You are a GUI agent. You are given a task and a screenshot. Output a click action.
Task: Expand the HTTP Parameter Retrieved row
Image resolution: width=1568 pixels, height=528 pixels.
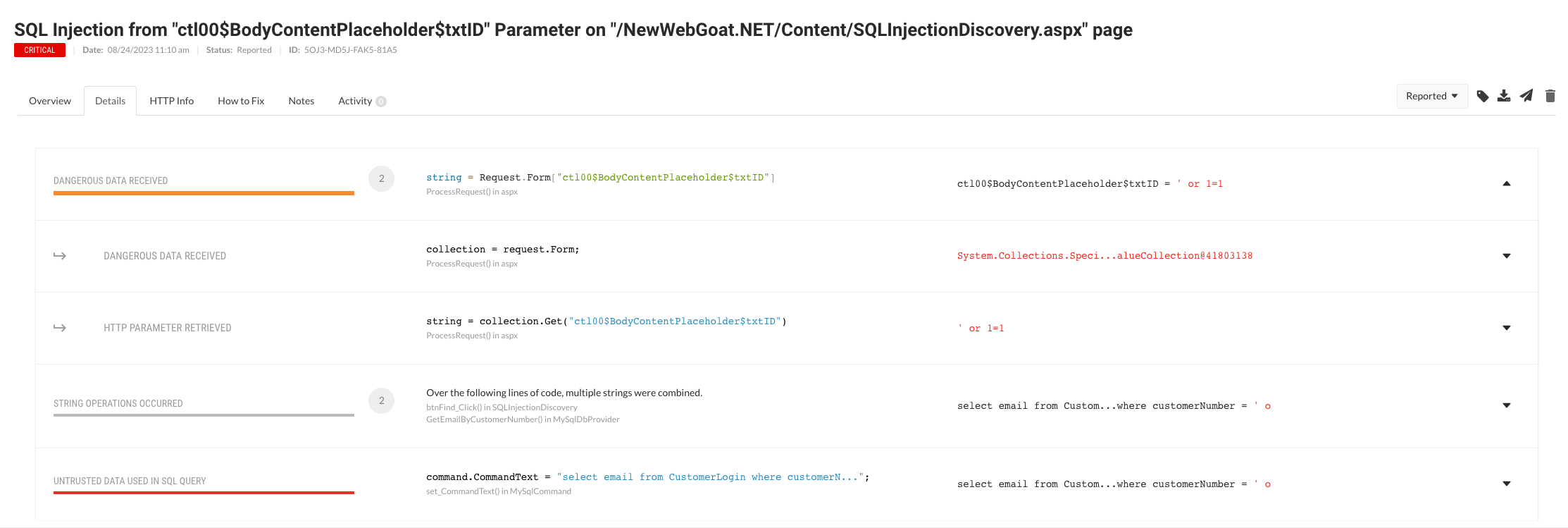click(x=1507, y=328)
